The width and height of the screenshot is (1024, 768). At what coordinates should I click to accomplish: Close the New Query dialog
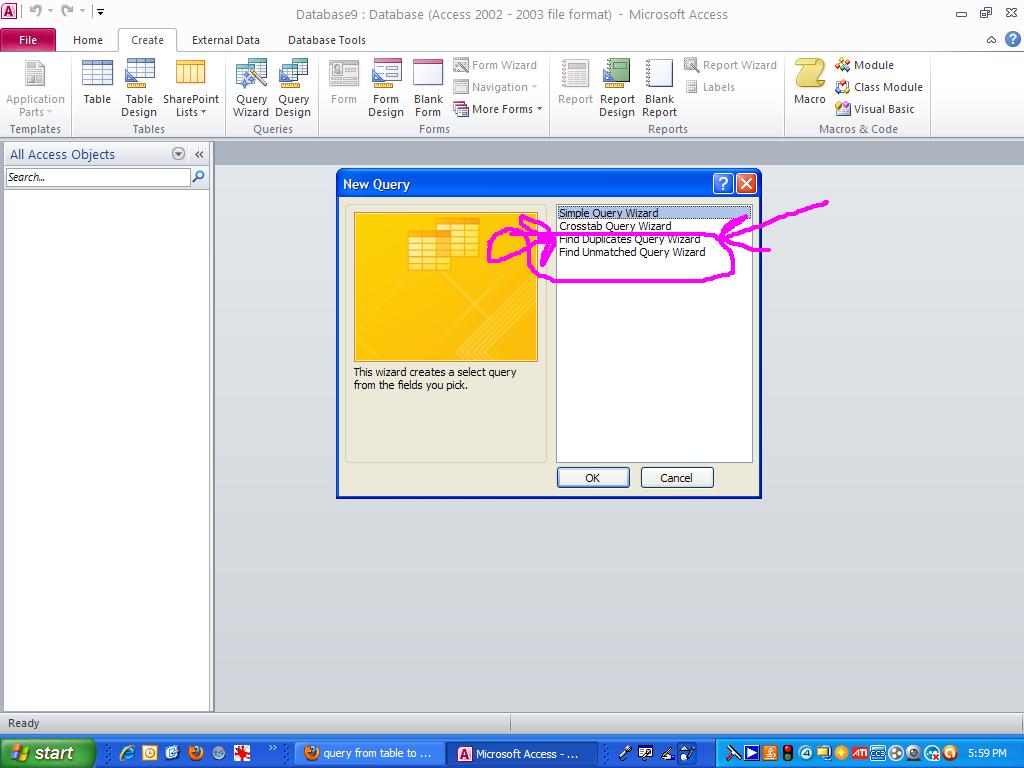tap(746, 184)
